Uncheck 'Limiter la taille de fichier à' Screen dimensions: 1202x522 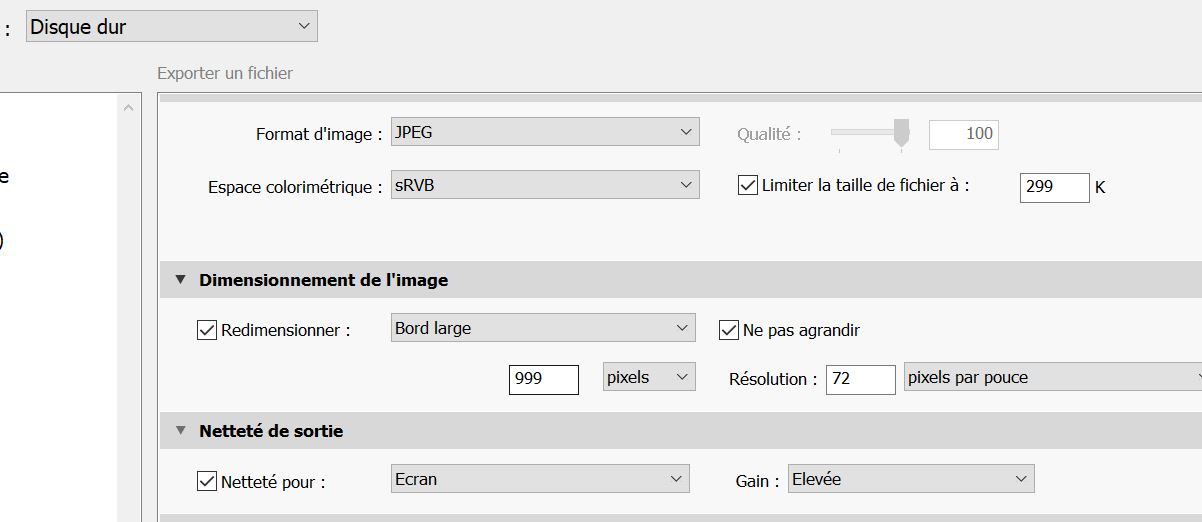coord(747,185)
